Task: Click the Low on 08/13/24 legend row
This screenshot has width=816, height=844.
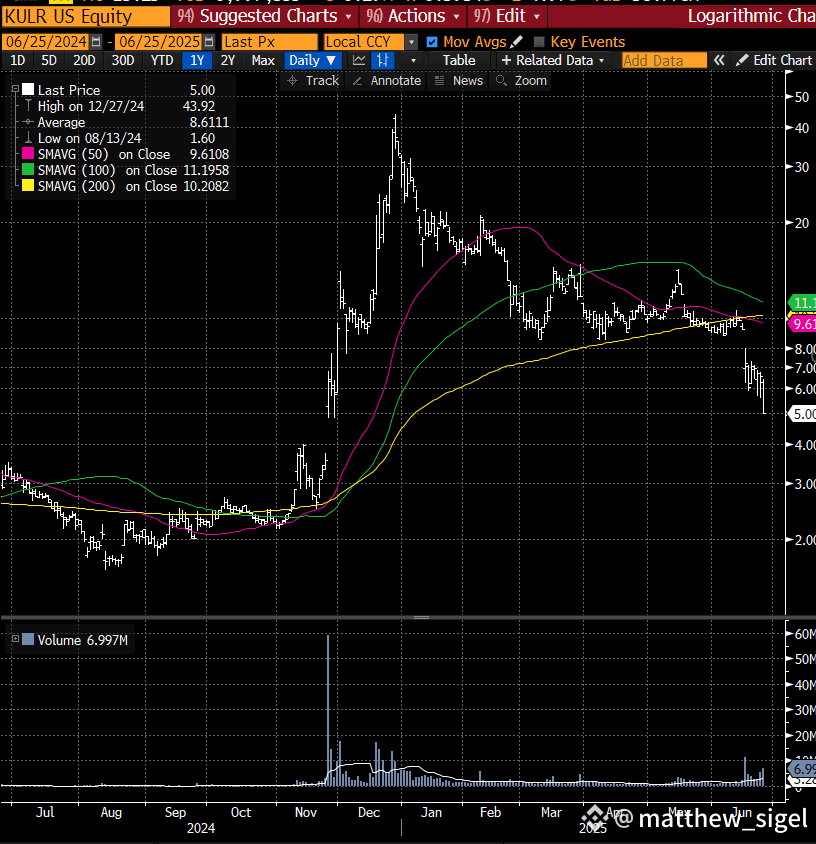Action: click(126, 138)
